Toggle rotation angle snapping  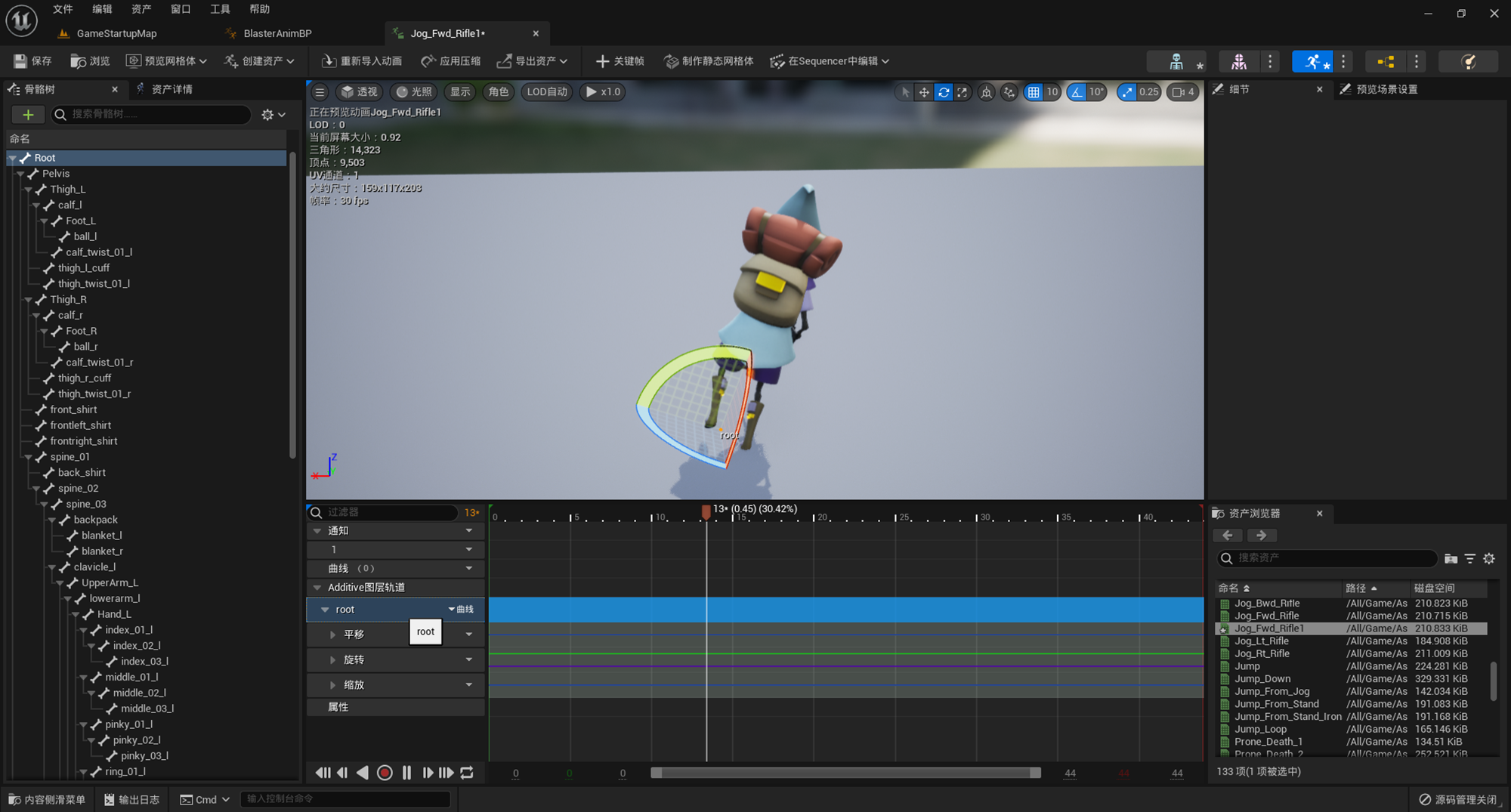point(1077,92)
